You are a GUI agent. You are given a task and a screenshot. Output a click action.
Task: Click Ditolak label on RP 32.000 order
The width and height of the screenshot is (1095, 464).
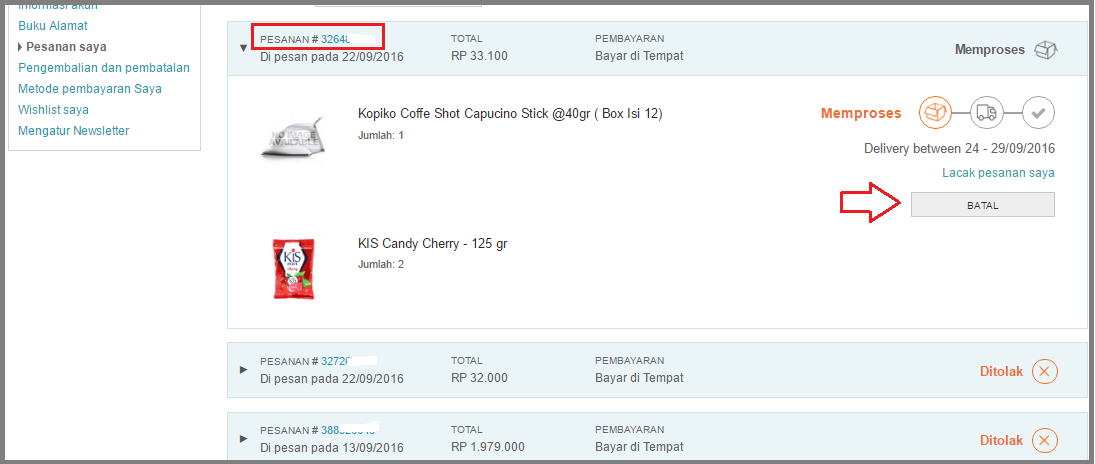click(x=1001, y=371)
